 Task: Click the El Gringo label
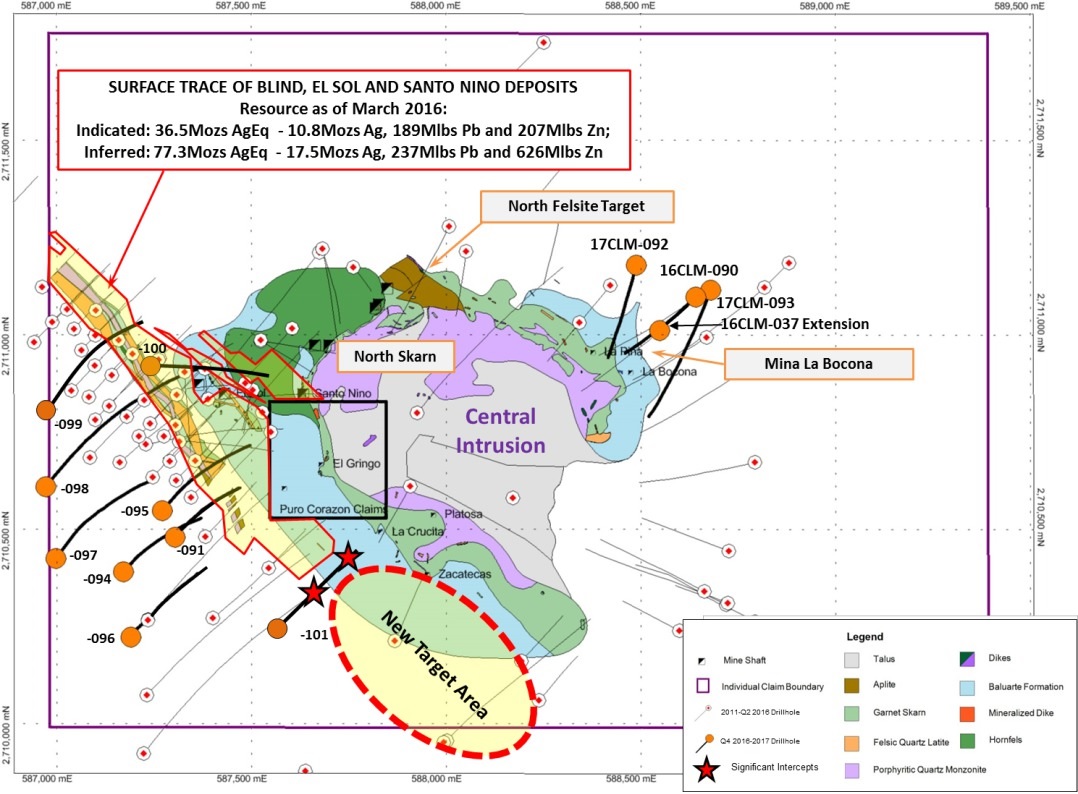(x=357, y=463)
